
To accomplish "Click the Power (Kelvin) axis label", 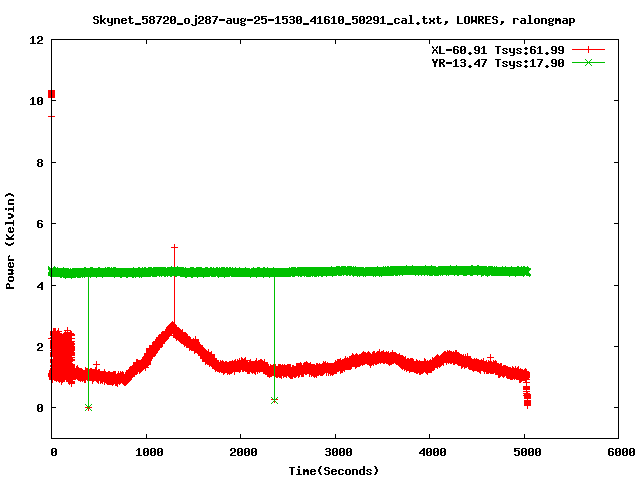I will [x=10, y=241].
